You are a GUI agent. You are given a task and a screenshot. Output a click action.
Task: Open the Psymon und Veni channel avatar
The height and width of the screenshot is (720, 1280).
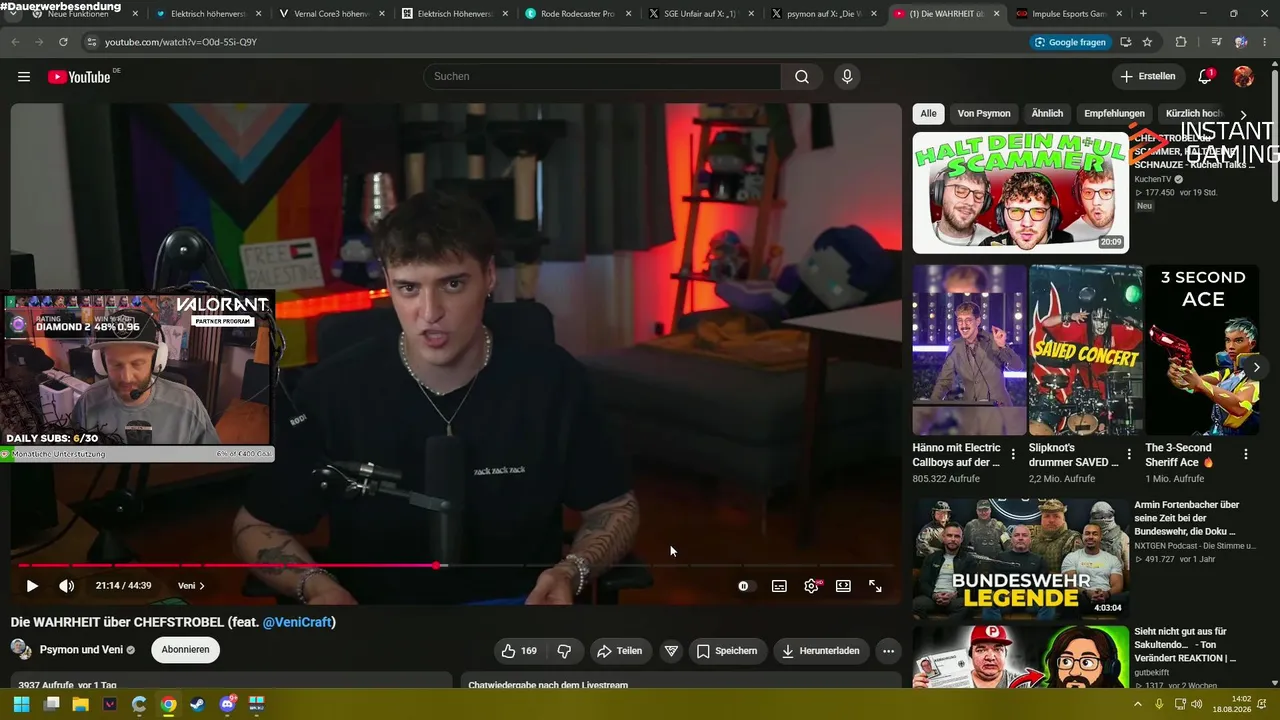21,650
